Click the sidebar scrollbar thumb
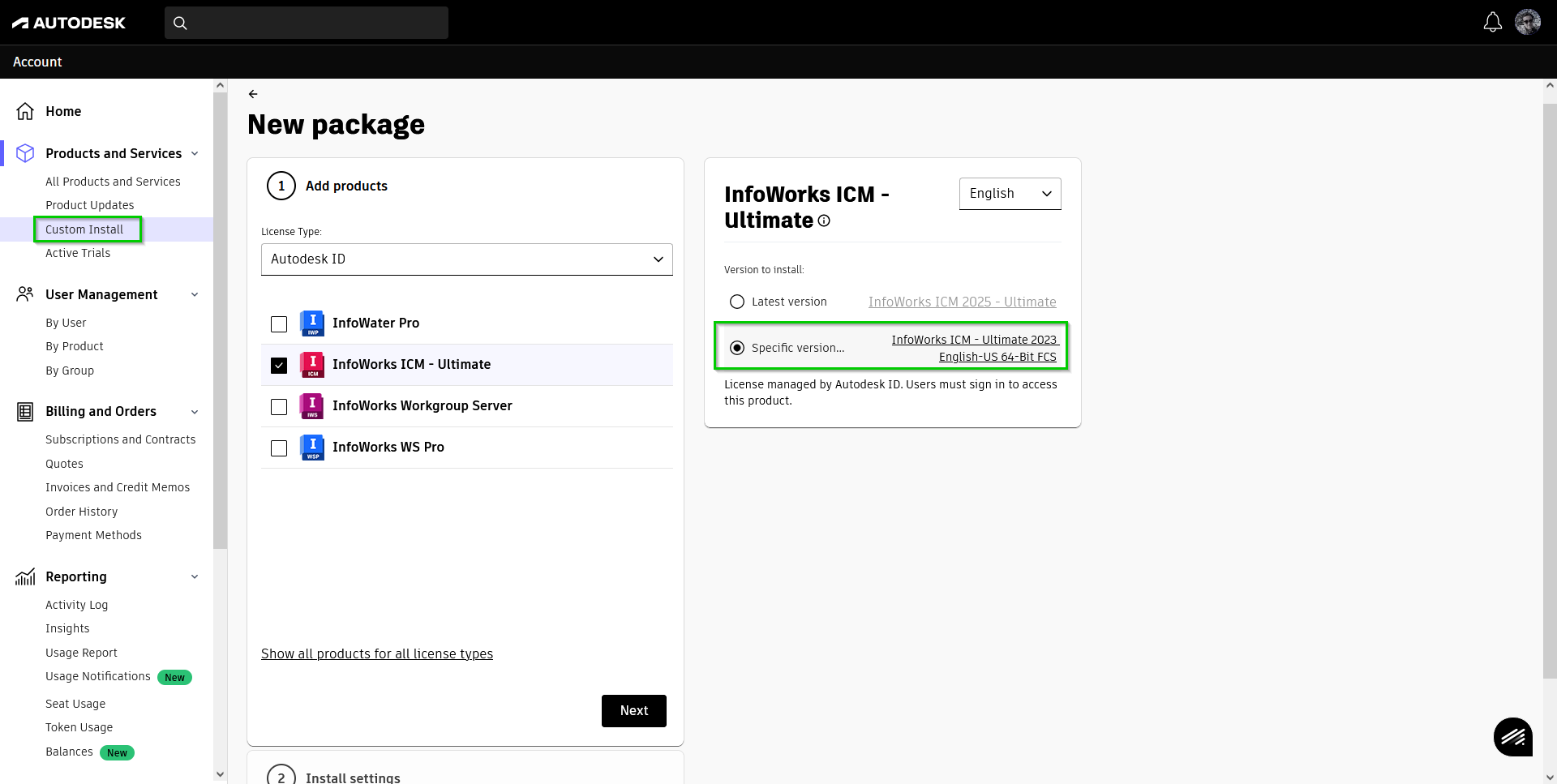1557x784 pixels. (x=221, y=321)
